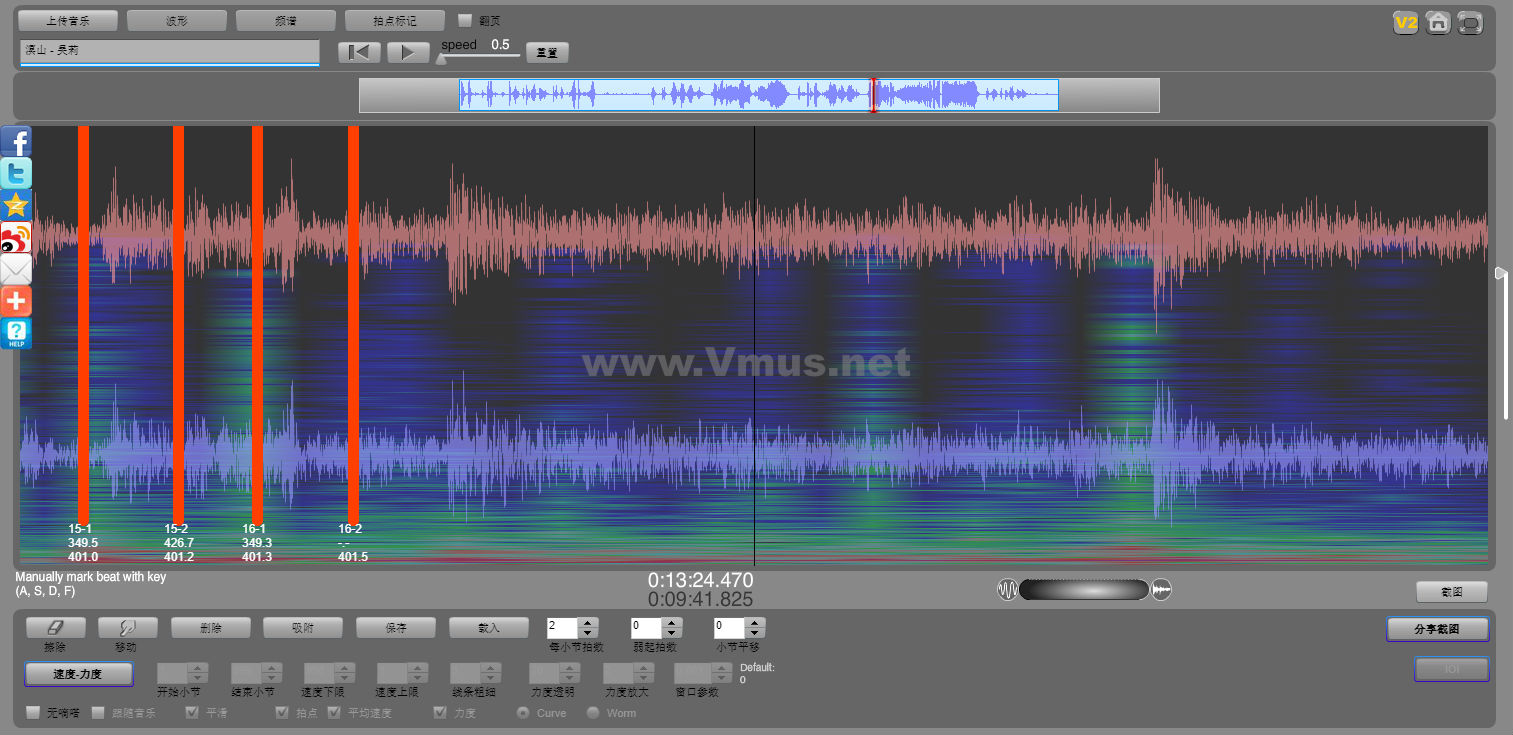This screenshot has height=735, width=1513.
Task: Click the 吸附 snap button
Action: pos(303,628)
